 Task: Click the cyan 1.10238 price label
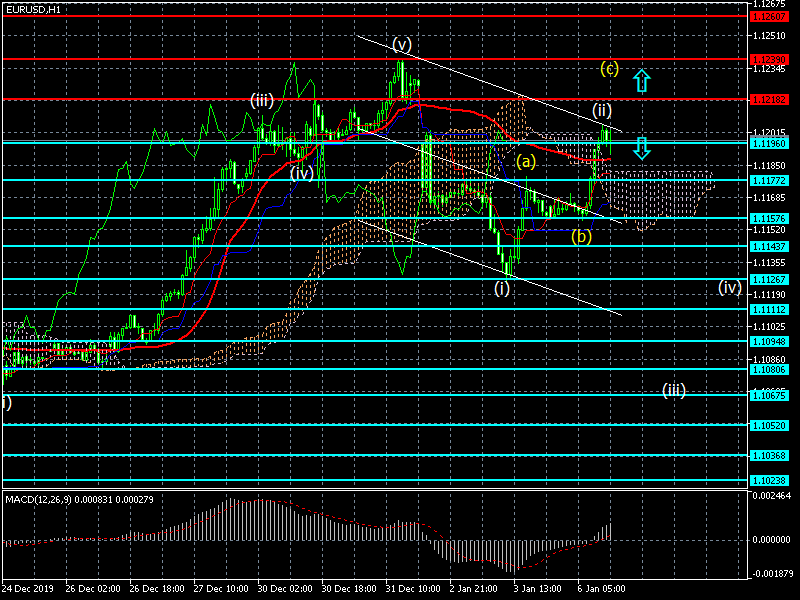pyautogui.click(x=769, y=481)
